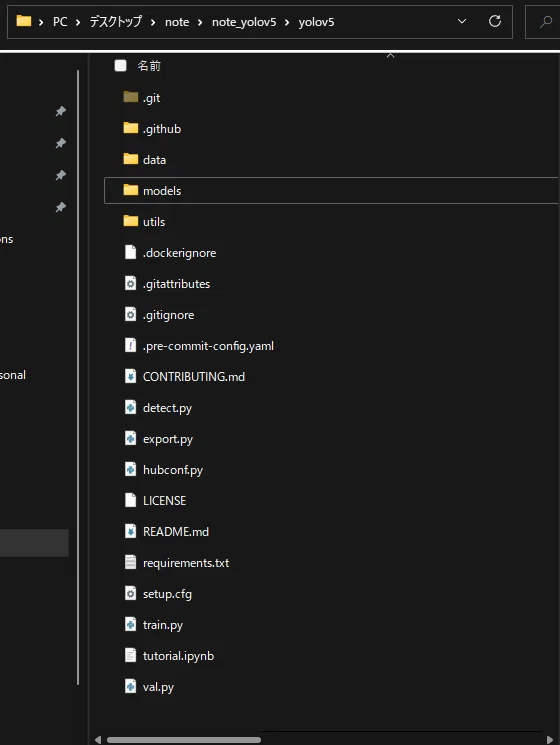This screenshot has height=745, width=560.
Task: Click the README.md markdown icon
Action: pyautogui.click(x=131, y=531)
